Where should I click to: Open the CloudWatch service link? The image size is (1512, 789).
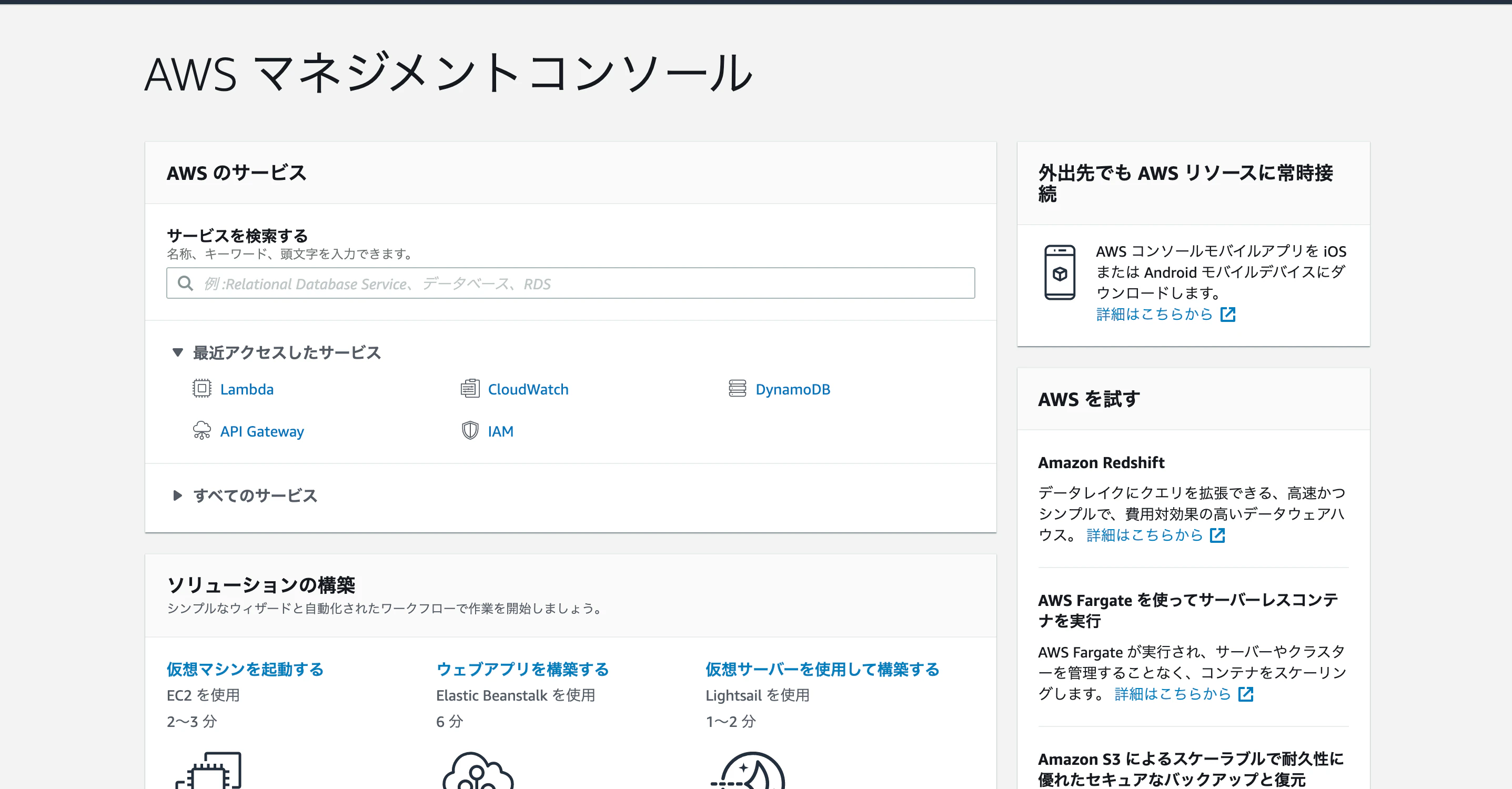pos(528,389)
